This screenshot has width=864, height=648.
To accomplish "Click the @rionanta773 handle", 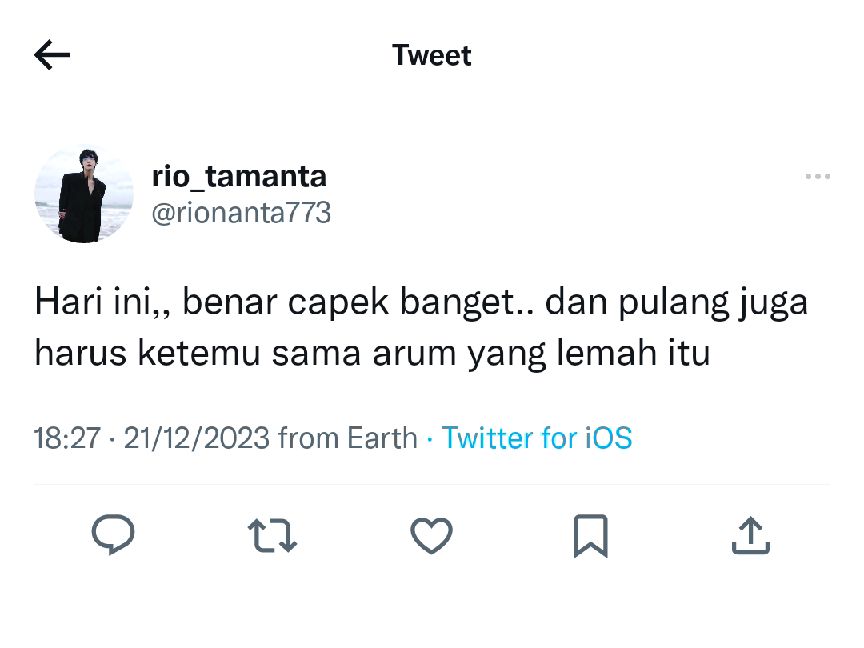I will 241,213.
